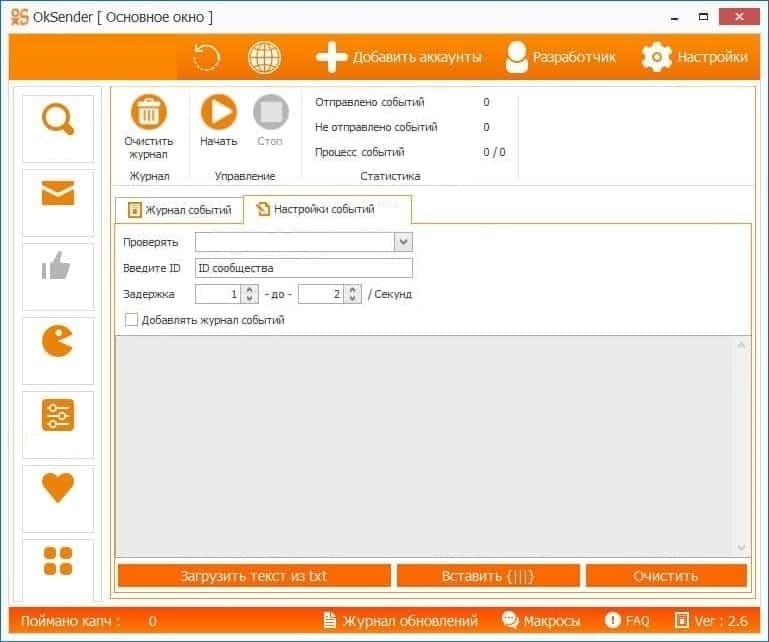
Task: Click Отправлено событий statistic label
Action: click(370, 102)
